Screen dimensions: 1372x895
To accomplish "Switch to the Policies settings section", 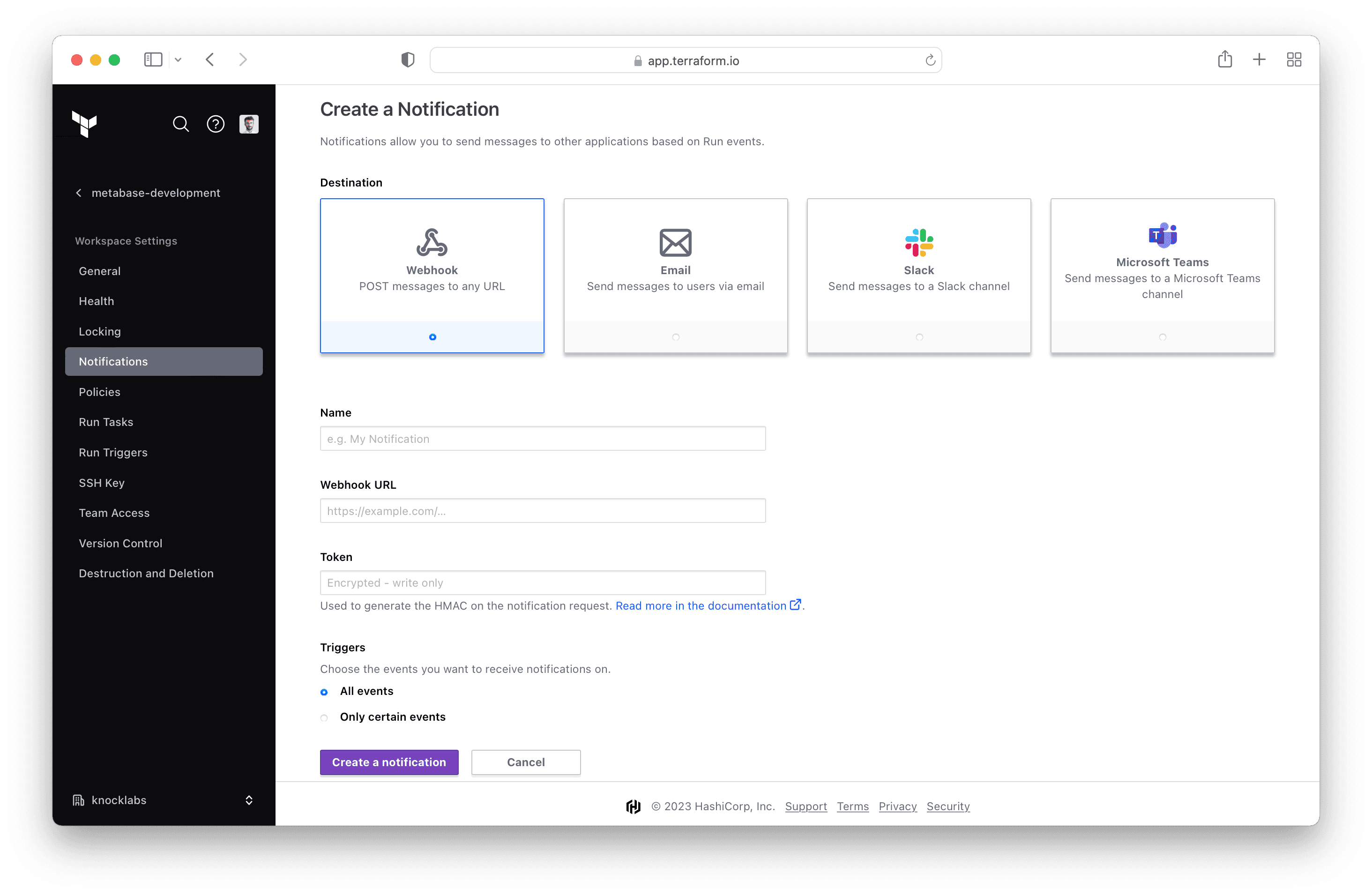I will pos(99,391).
